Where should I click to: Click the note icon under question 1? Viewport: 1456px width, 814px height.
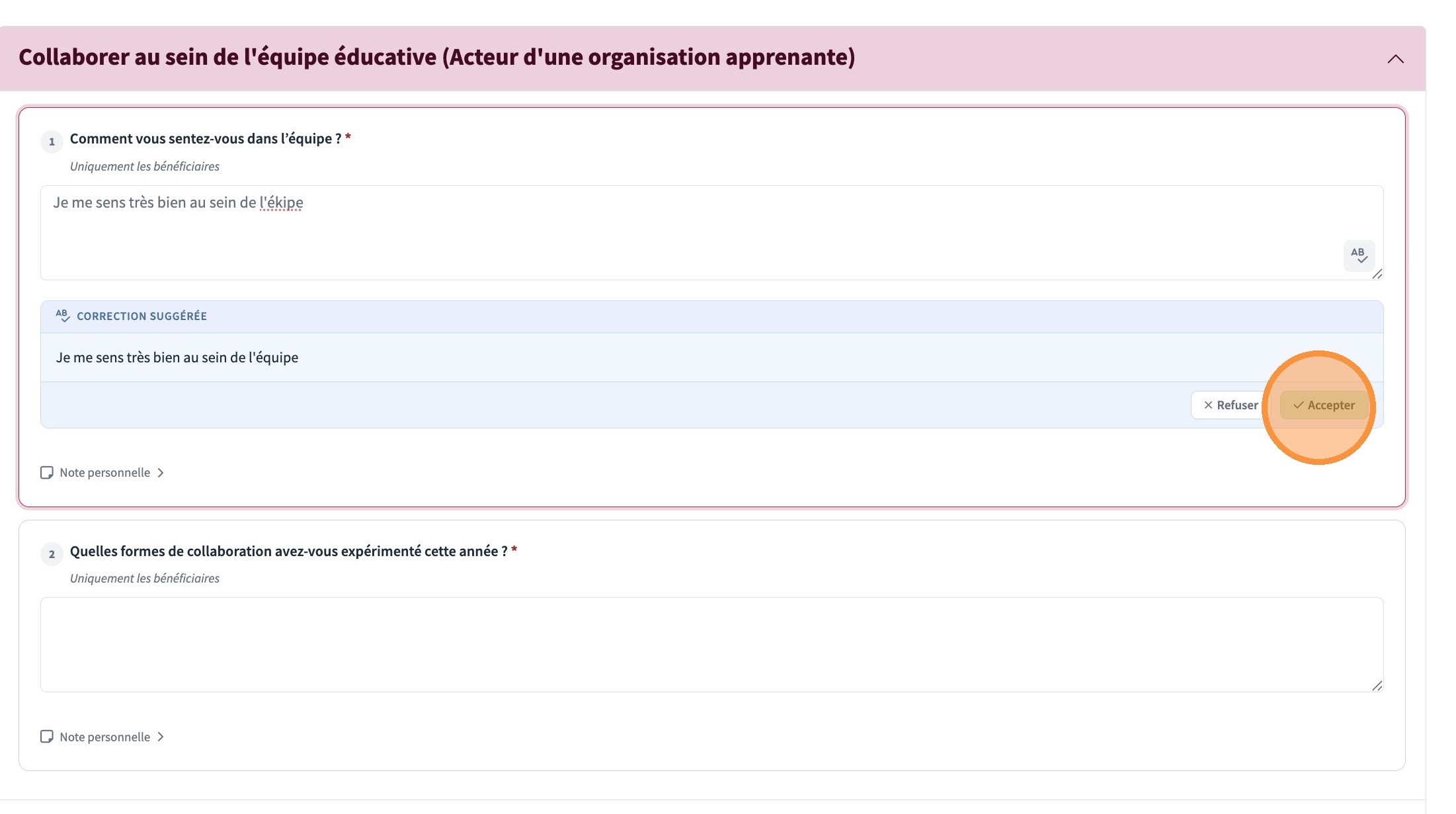47,473
